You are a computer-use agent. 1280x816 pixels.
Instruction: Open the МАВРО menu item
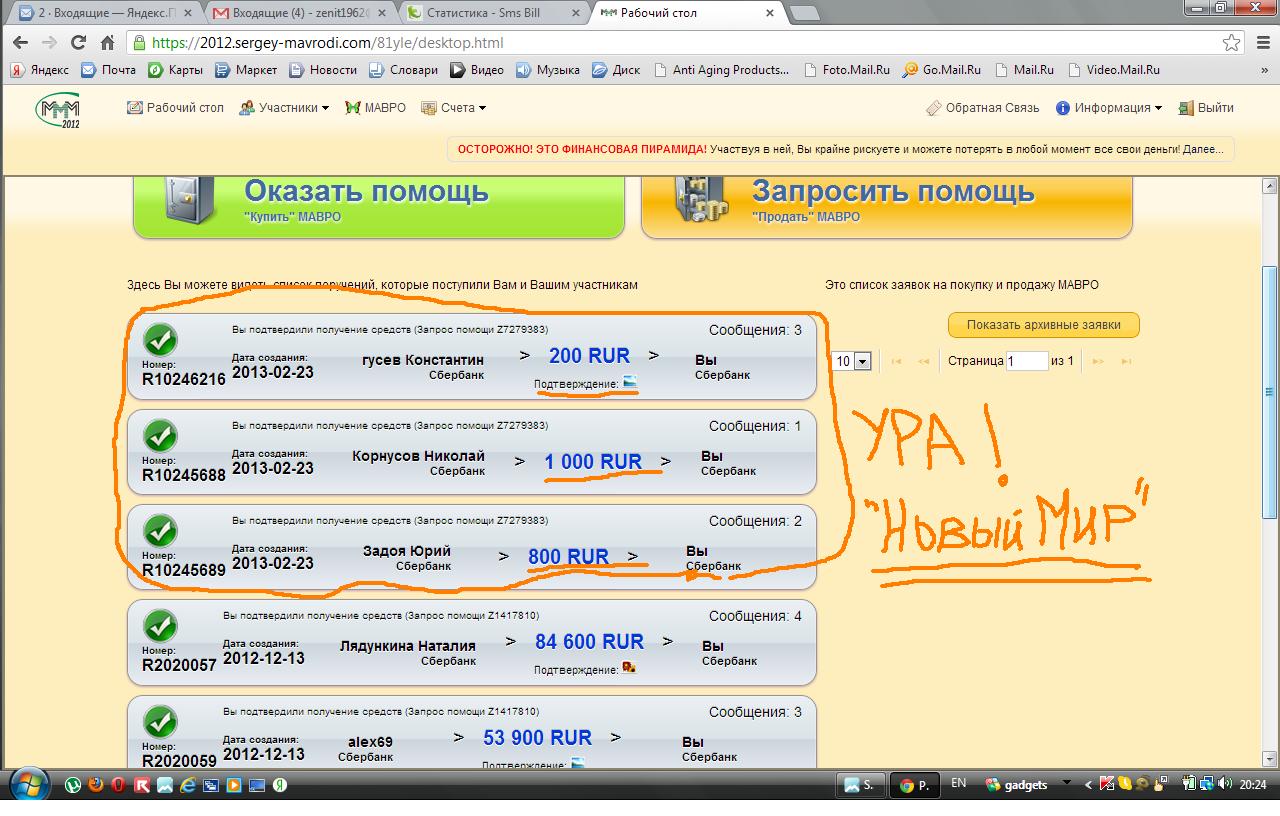(x=375, y=108)
